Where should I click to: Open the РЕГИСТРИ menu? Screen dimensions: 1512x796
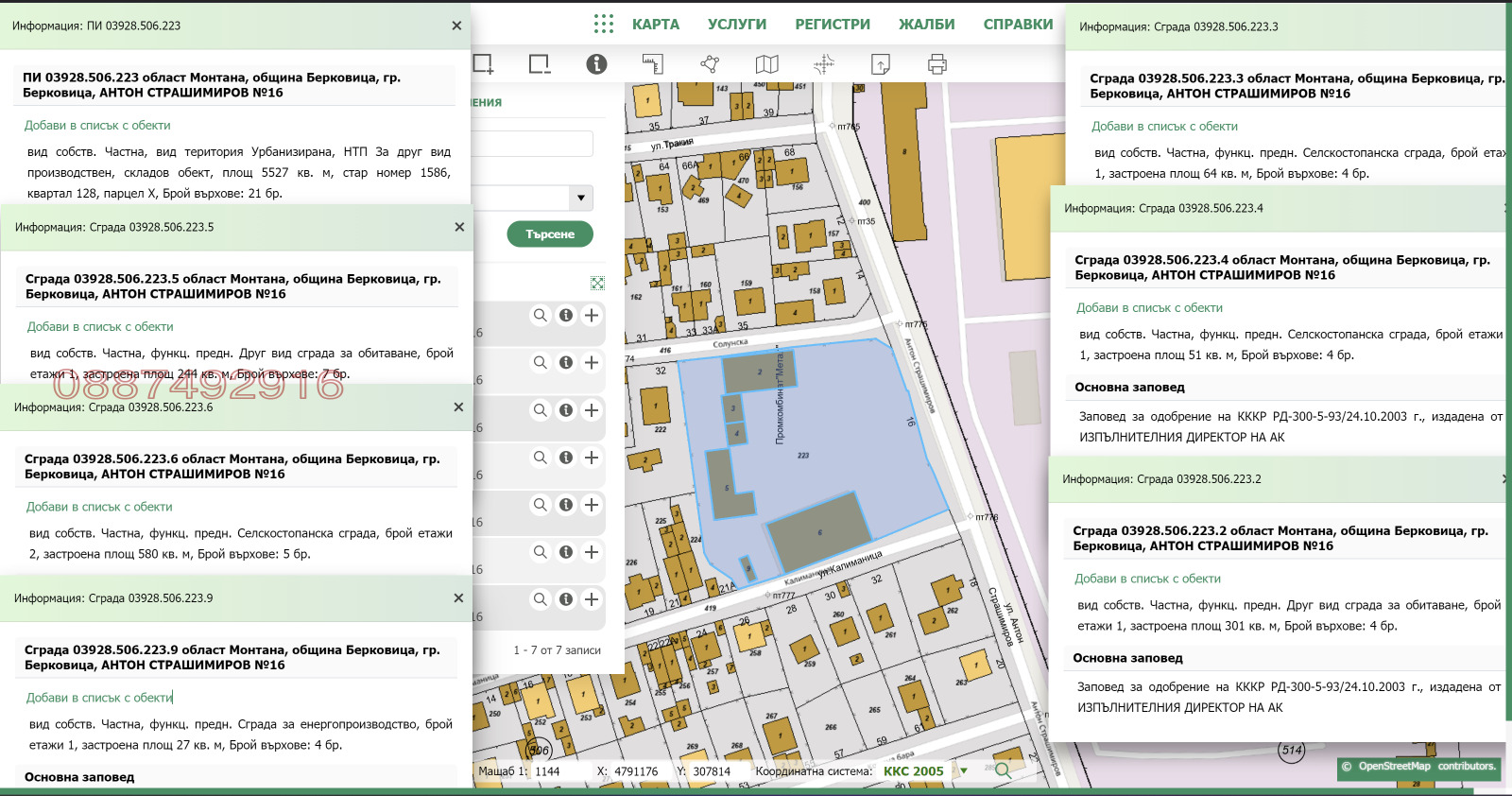[832, 25]
